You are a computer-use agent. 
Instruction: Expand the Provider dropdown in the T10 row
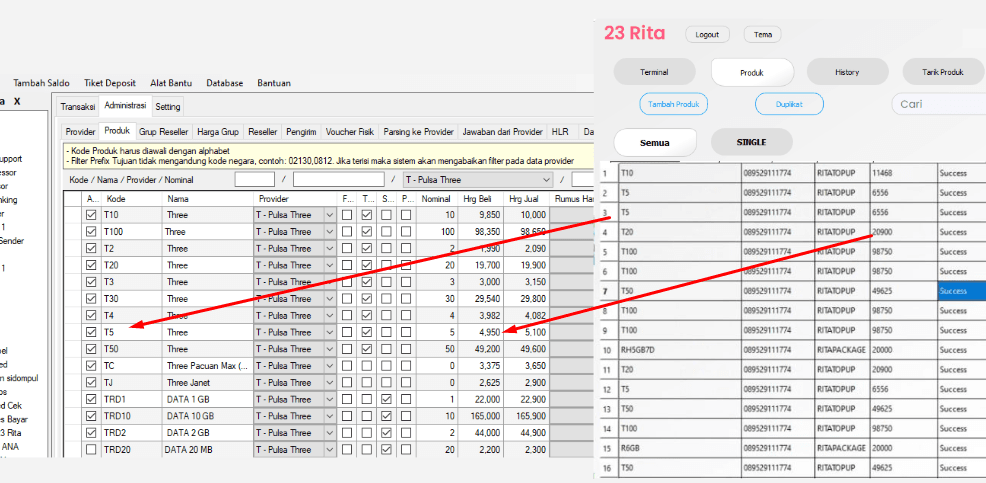point(331,215)
